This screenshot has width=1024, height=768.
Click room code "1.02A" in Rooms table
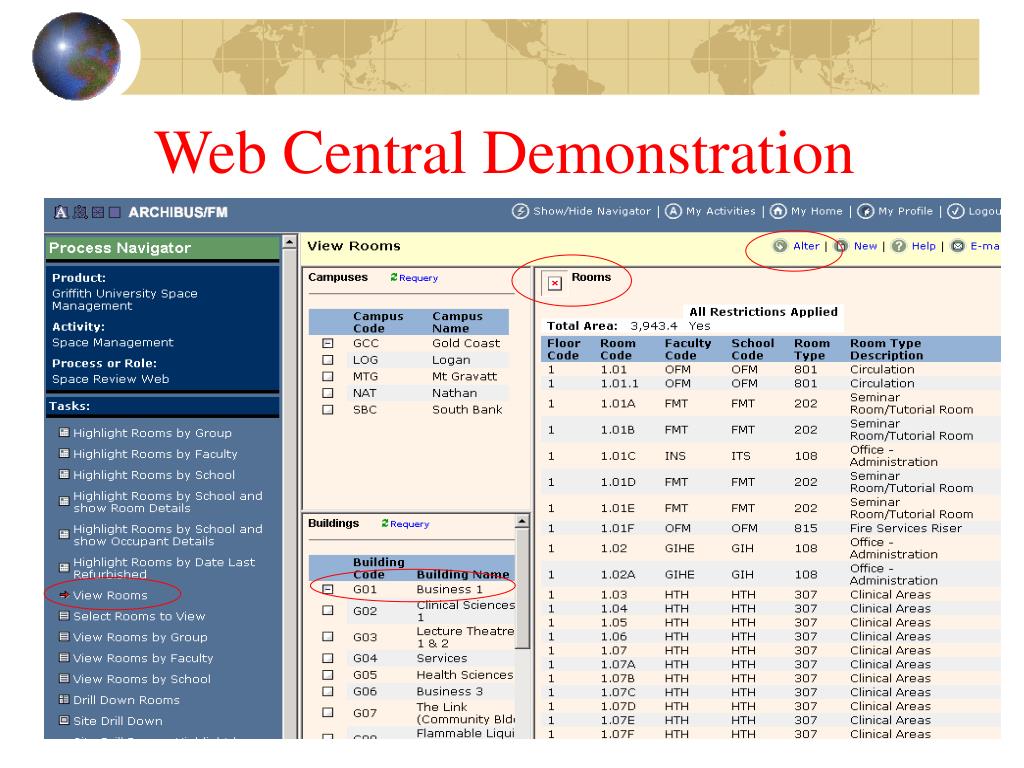(618, 574)
